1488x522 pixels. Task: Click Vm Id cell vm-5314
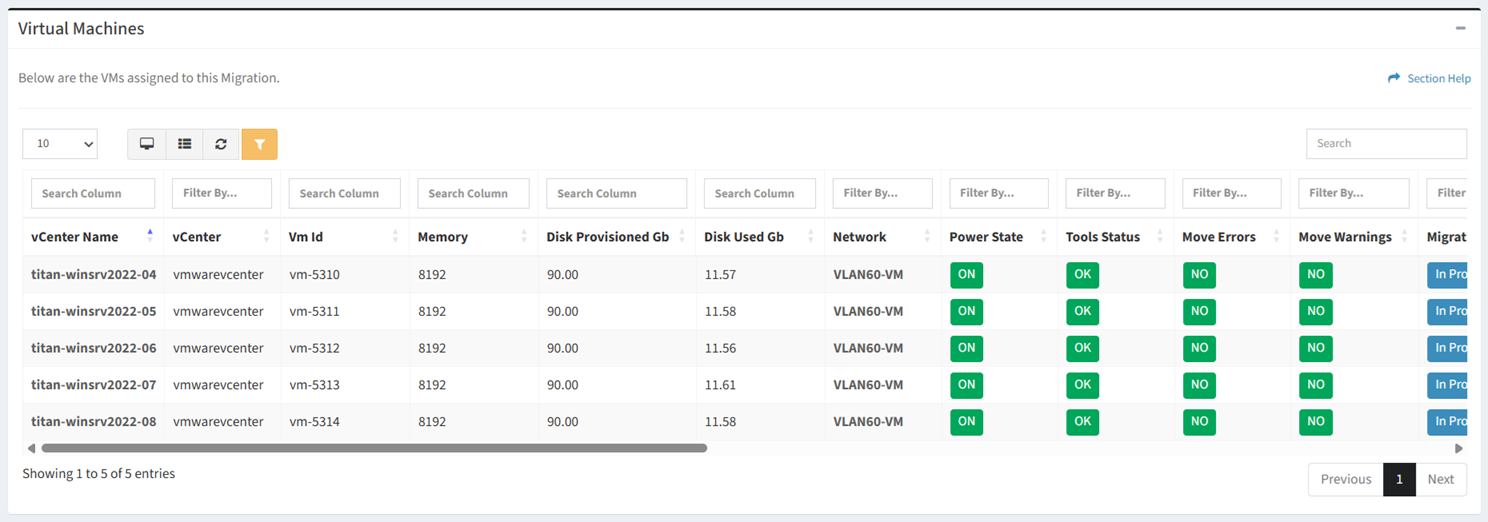point(314,421)
